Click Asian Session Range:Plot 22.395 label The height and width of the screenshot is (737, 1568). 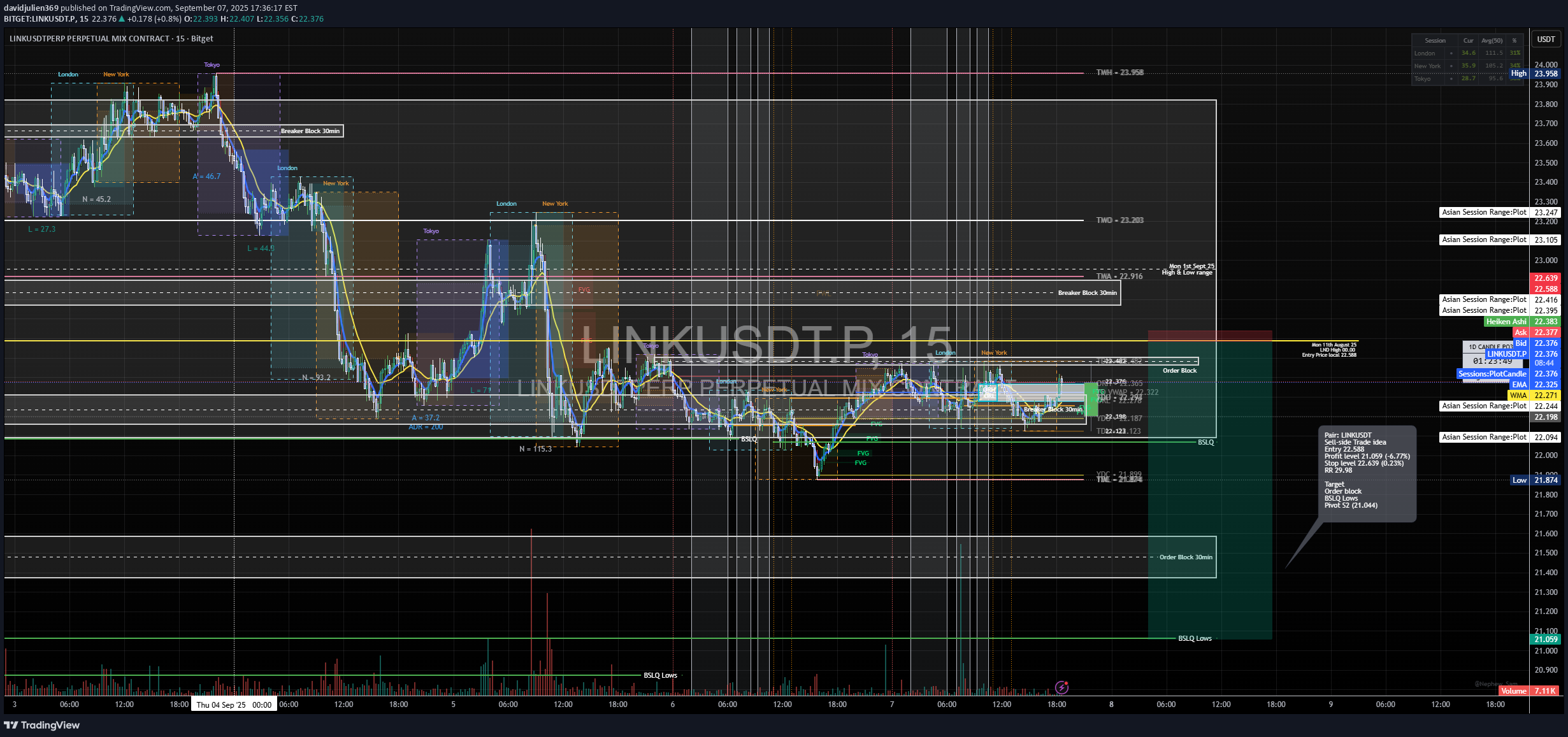pyautogui.click(x=1500, y=310)
